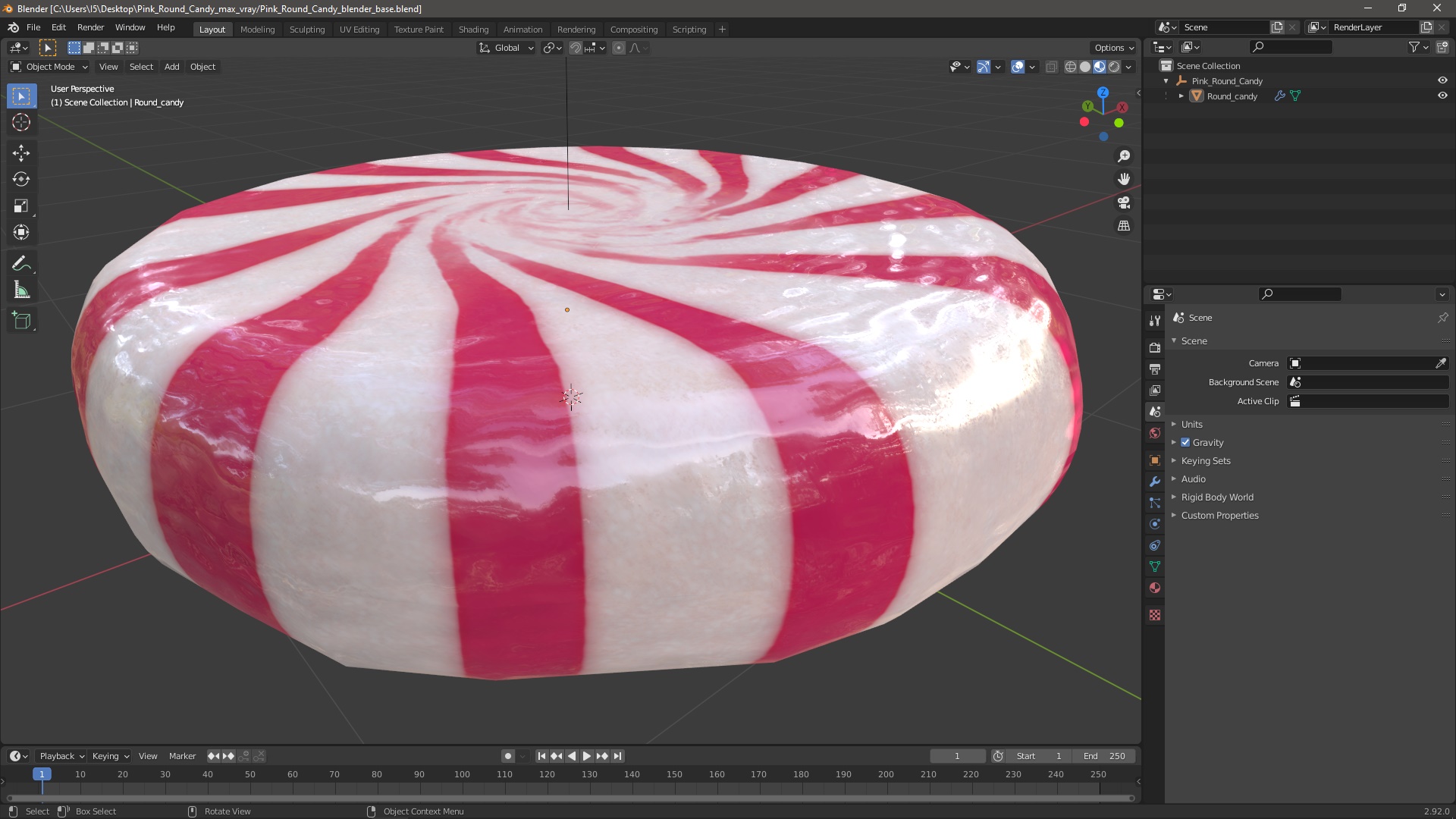Activate the Transform tool
This screenshot has height=819, width=1456.
(x=21, y=232)
